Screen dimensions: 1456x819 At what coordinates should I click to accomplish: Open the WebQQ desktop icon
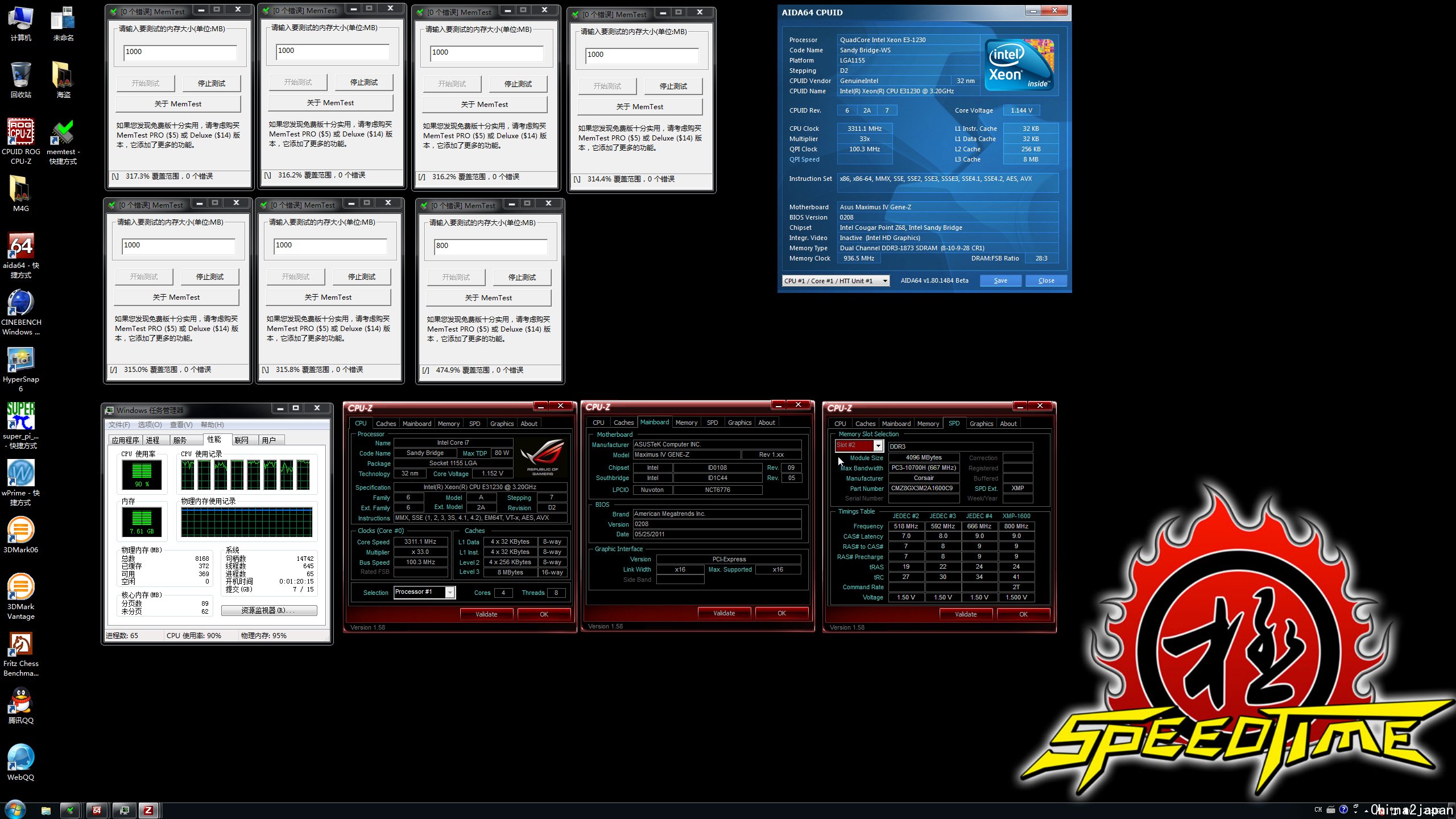click(21, 762)
